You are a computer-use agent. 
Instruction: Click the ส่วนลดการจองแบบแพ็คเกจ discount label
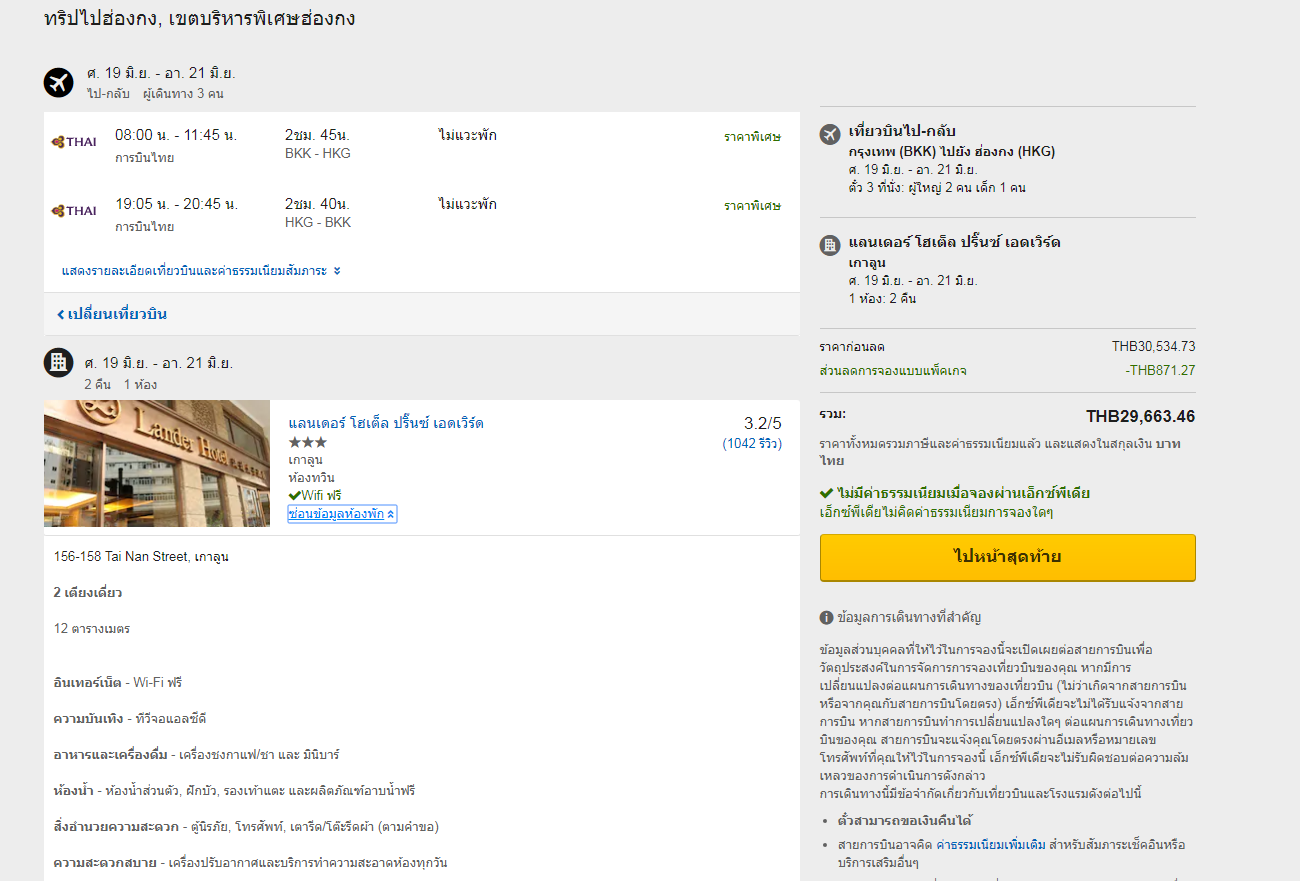[893, 371]
